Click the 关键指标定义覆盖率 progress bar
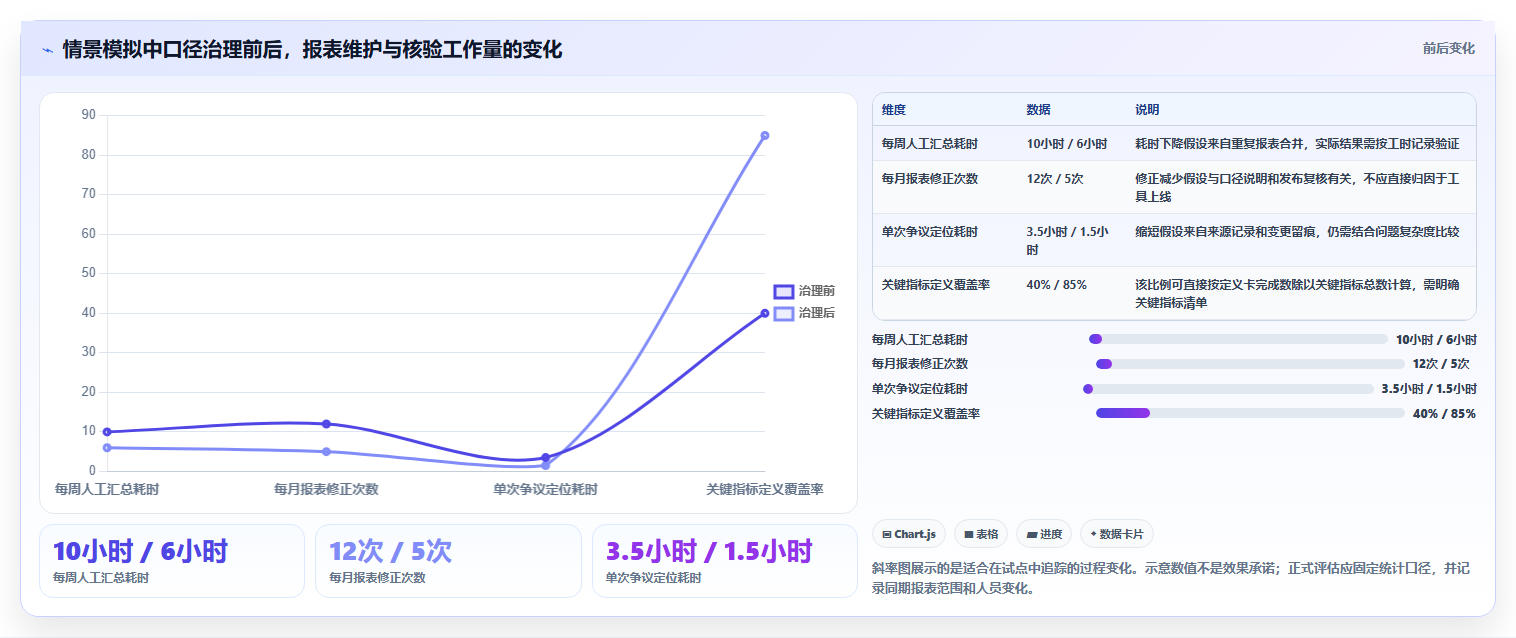Image resolution: width=1516 pixels, height=638 pixels. coord(1250,413)
